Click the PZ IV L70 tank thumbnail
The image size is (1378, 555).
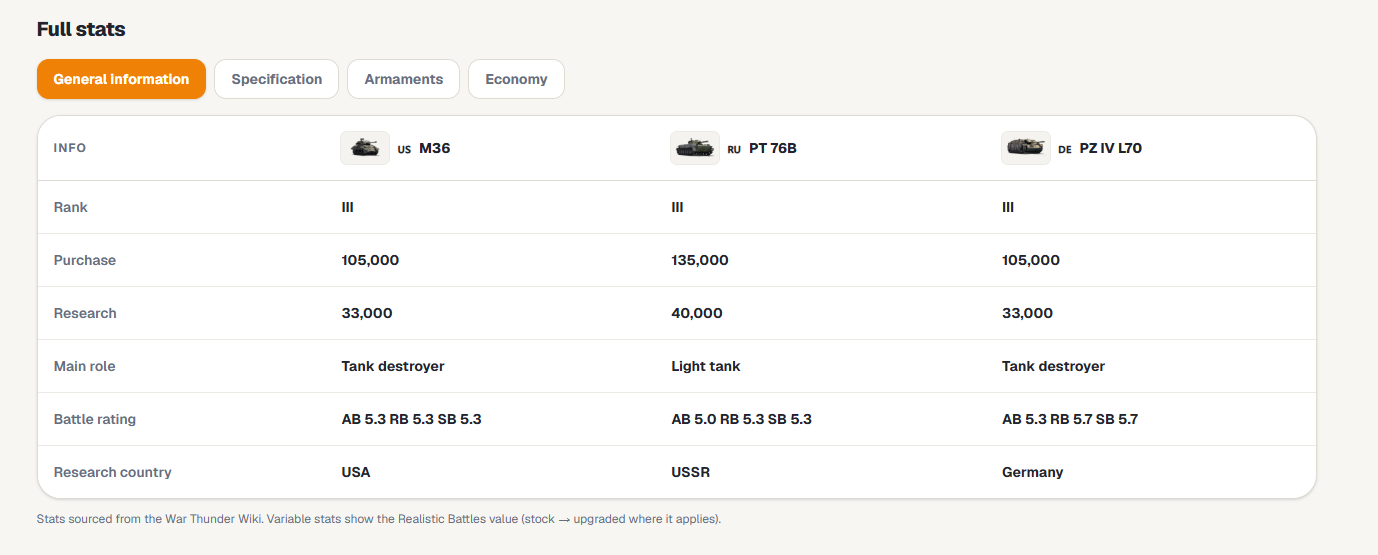pyautogui.click(x=1026, y=148)
